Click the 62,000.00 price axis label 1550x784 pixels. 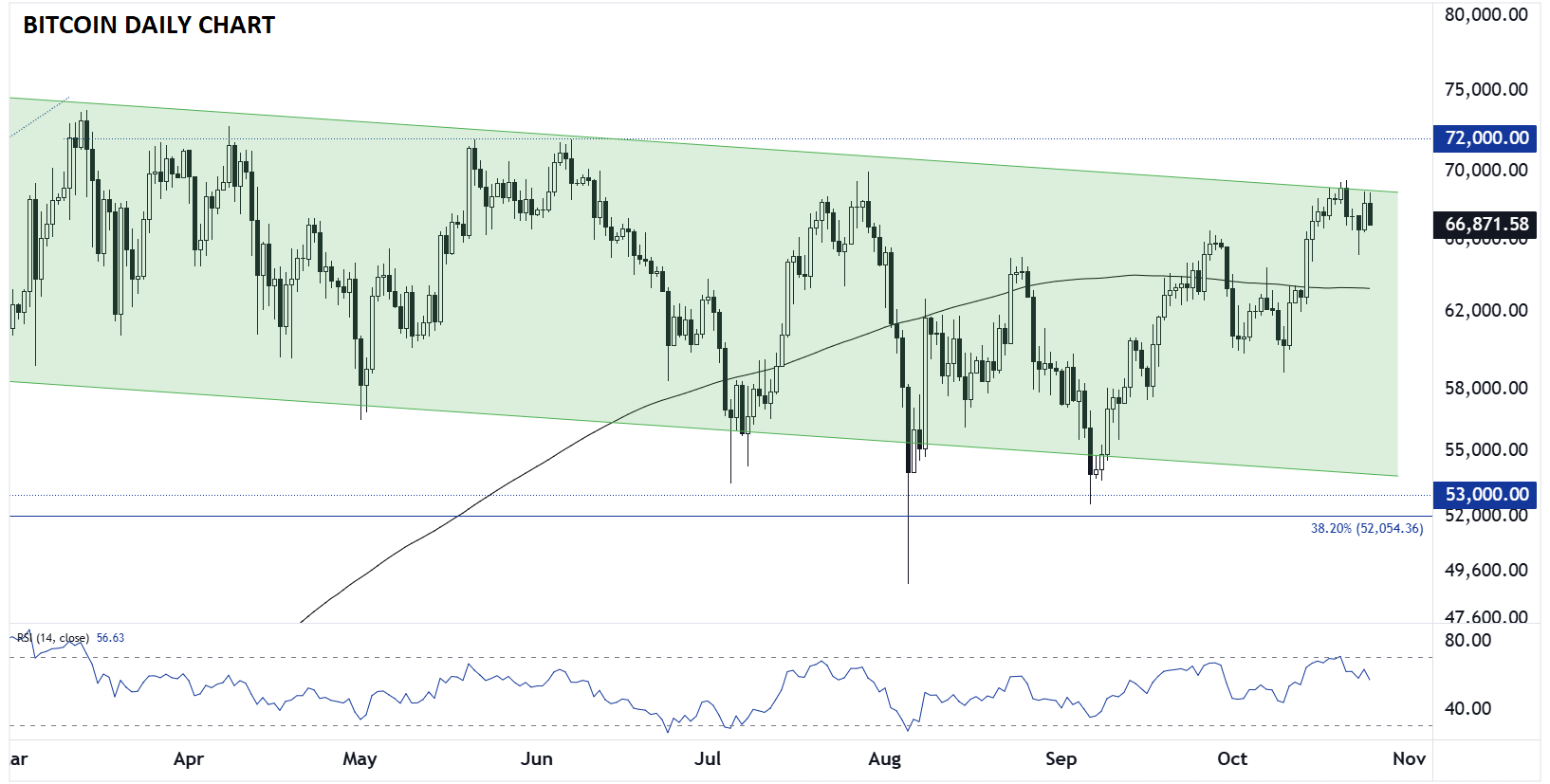tap(1485, 311)
